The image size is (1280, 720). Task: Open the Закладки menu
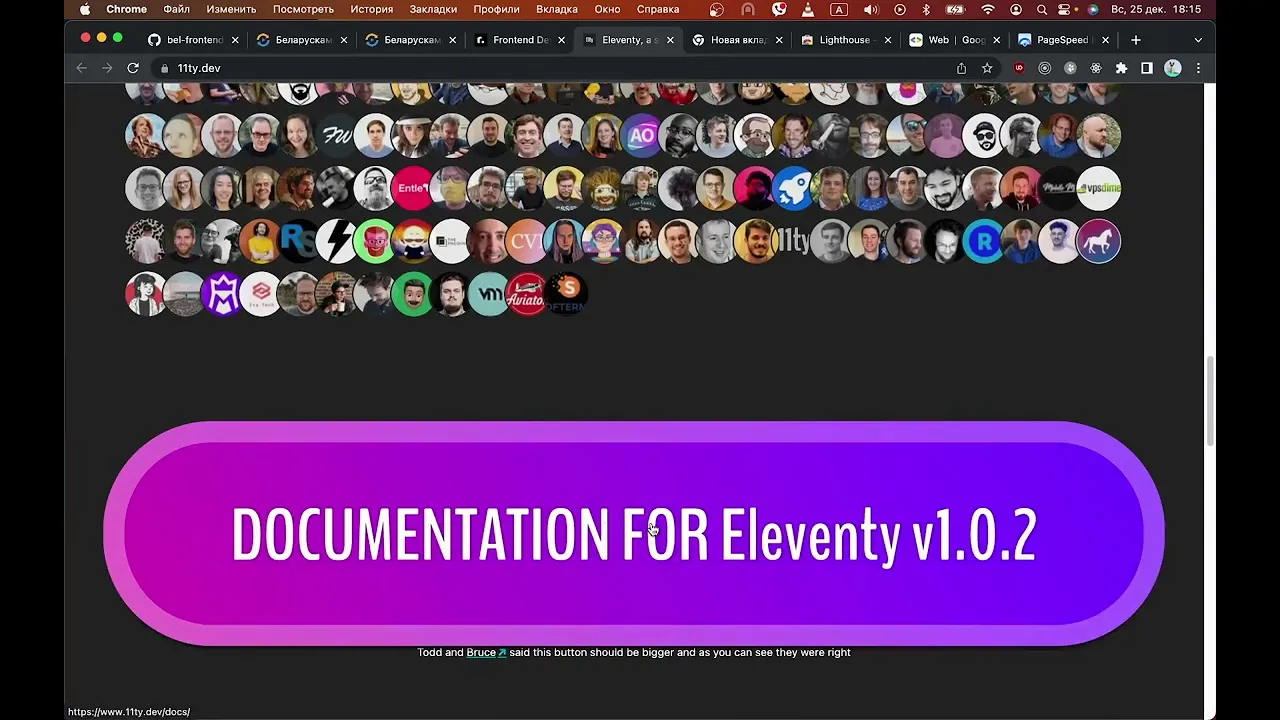(433, 9)
